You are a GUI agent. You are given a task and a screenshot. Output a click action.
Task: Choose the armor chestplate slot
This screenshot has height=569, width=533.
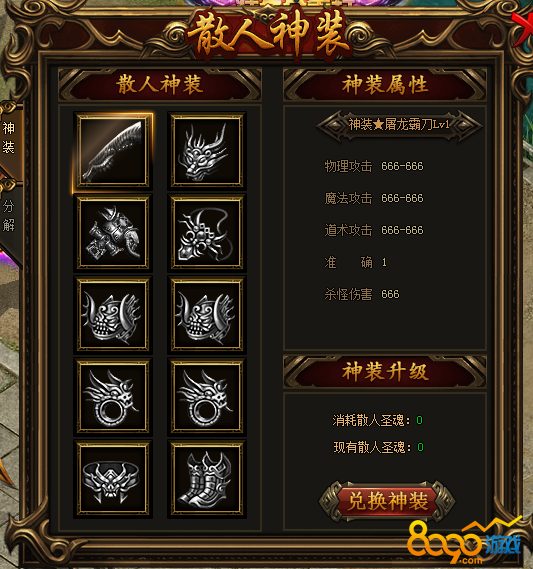click(x=113, y=233)
